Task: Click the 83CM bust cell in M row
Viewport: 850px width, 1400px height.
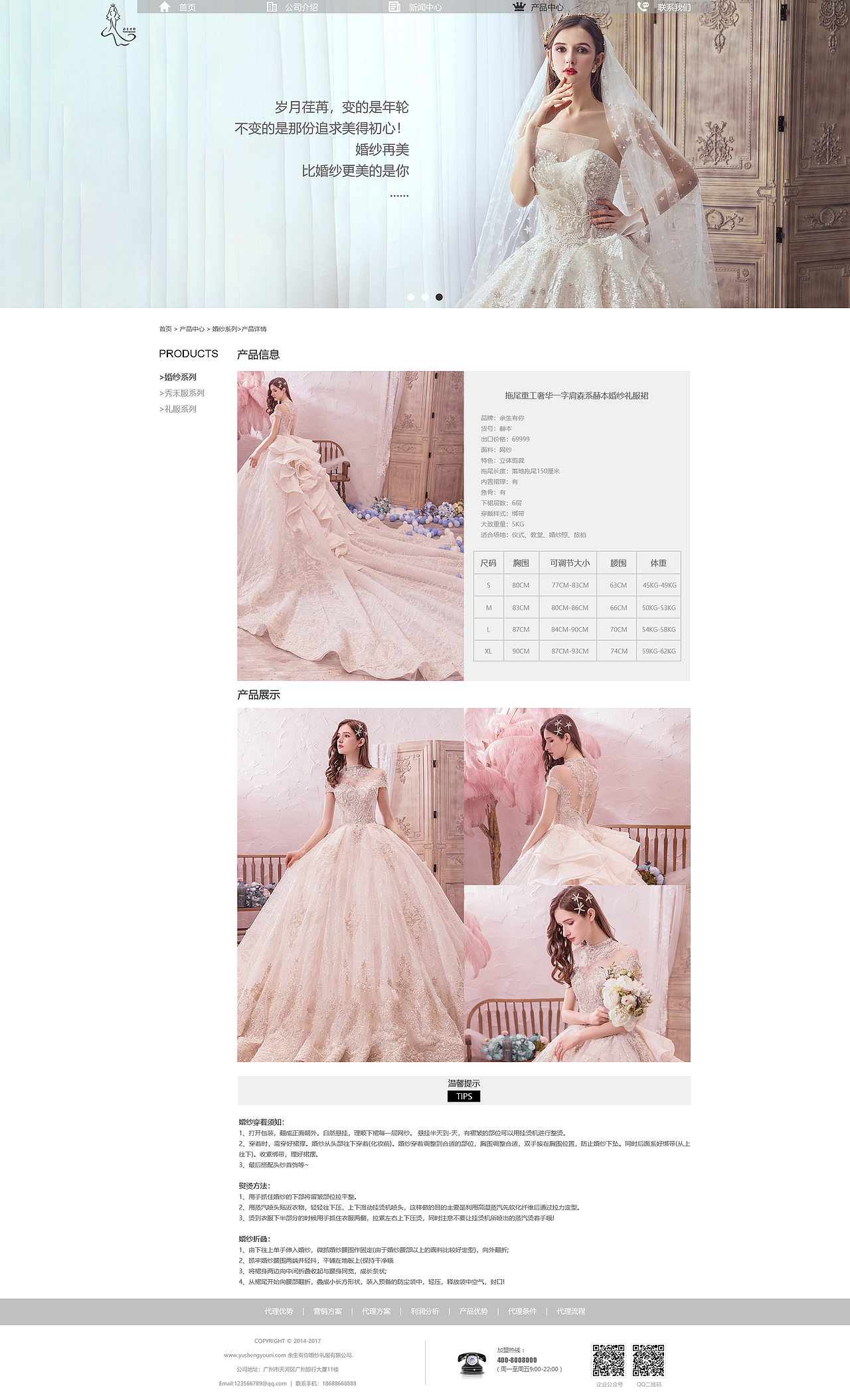Action: tap(521, 608)
